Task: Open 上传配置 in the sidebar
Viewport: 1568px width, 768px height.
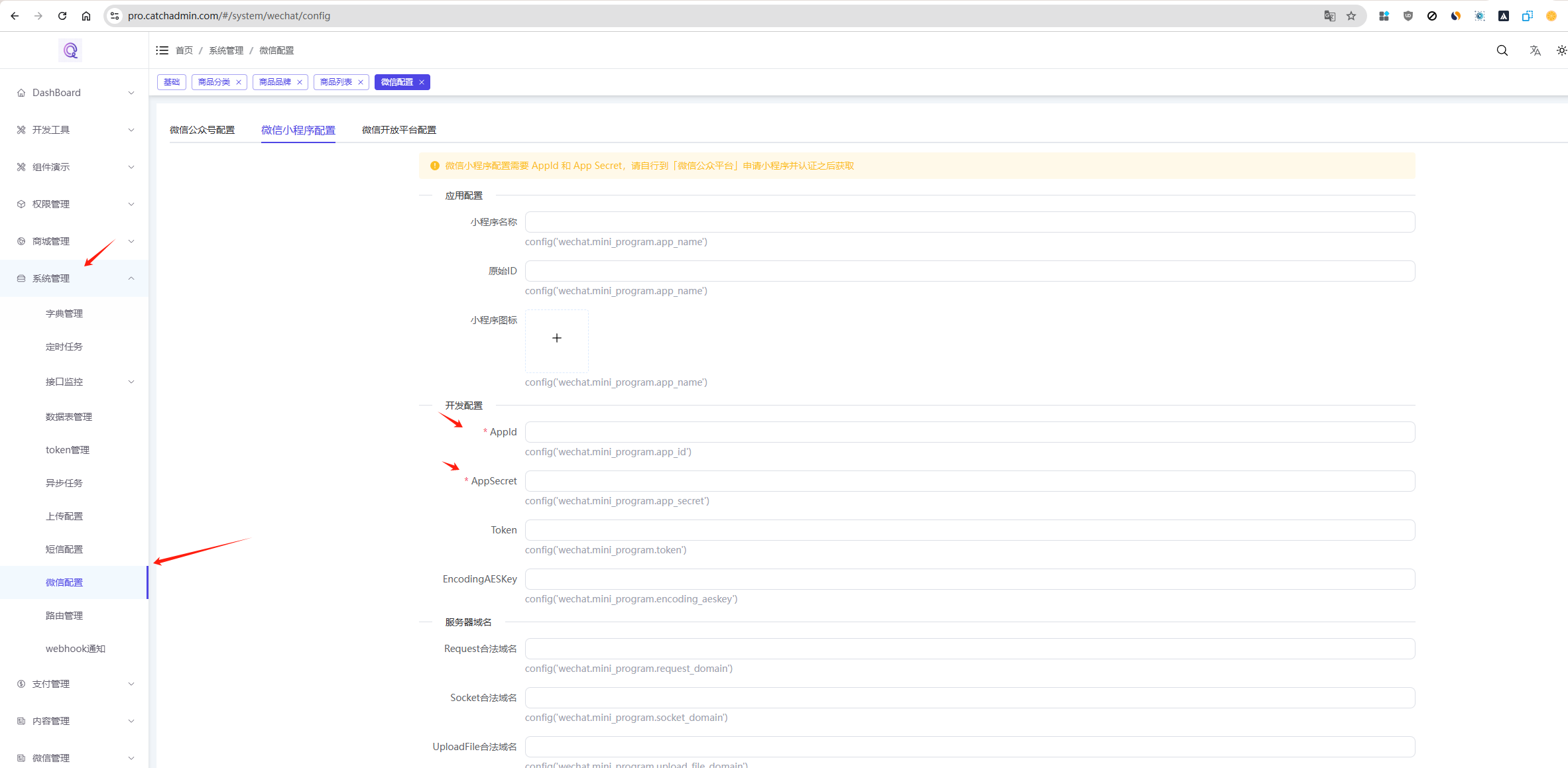Action: click(74, 516)
